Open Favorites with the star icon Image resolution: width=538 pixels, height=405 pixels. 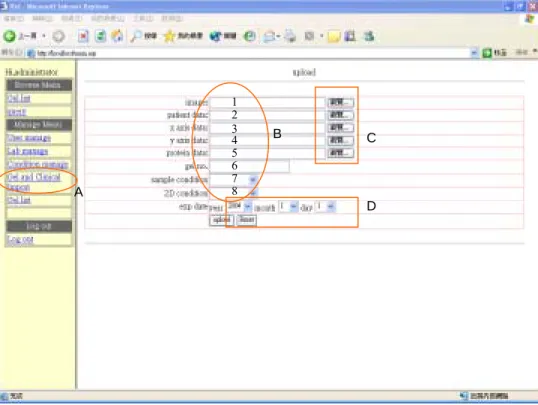coord(183,36)
